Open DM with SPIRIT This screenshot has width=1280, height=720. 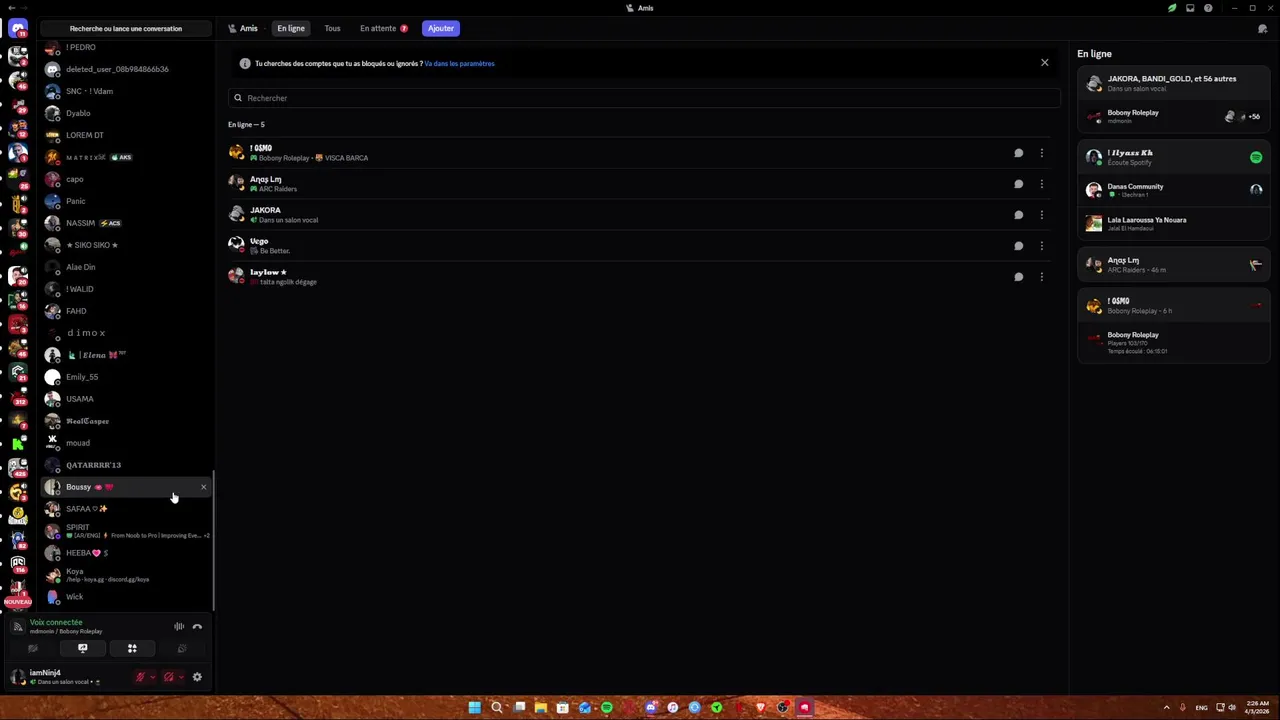[126, 531]
